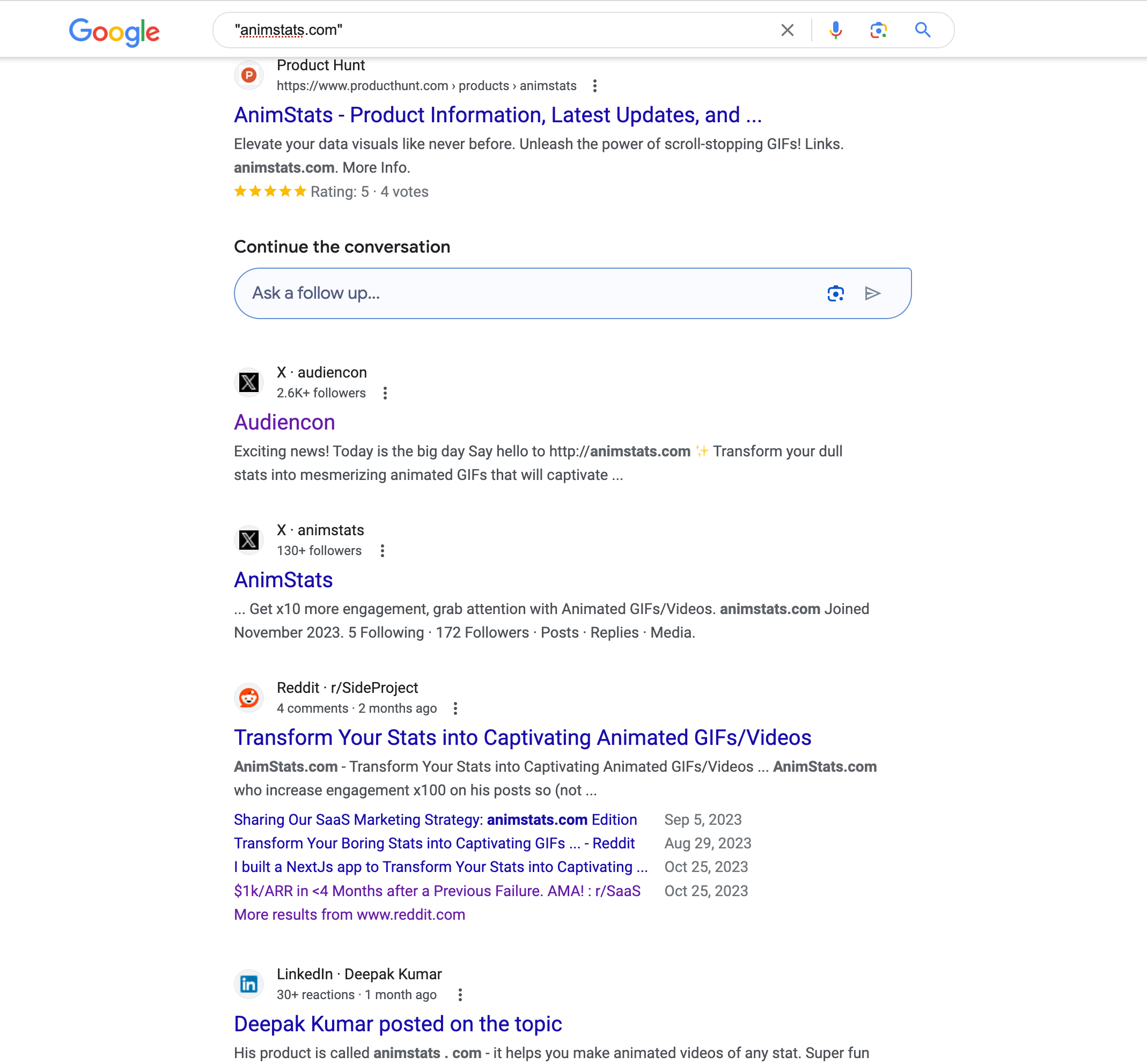Image resolution: width=1147 pixels, height=1064 pixels.
Task: Clear the search box text
Action: (x=787, y=30)
